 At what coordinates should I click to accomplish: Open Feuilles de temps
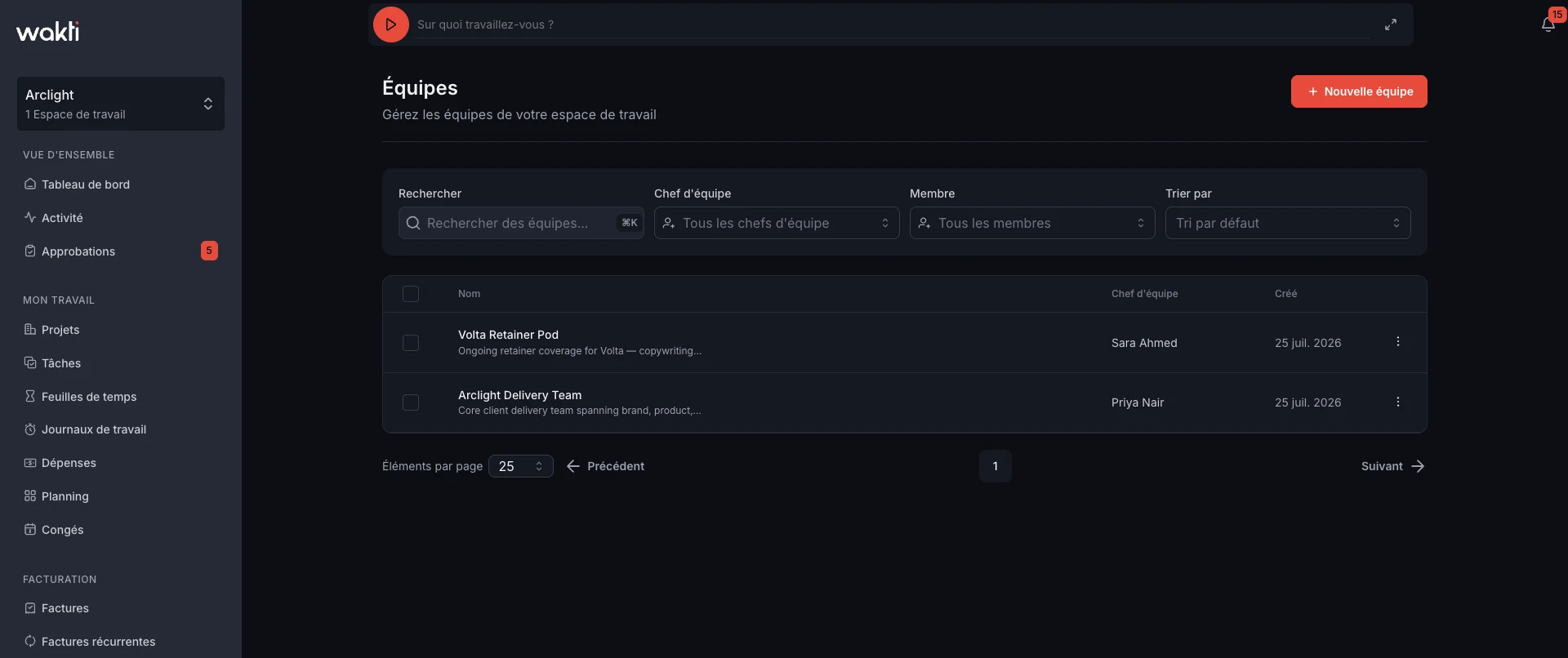tap(121, 397)
